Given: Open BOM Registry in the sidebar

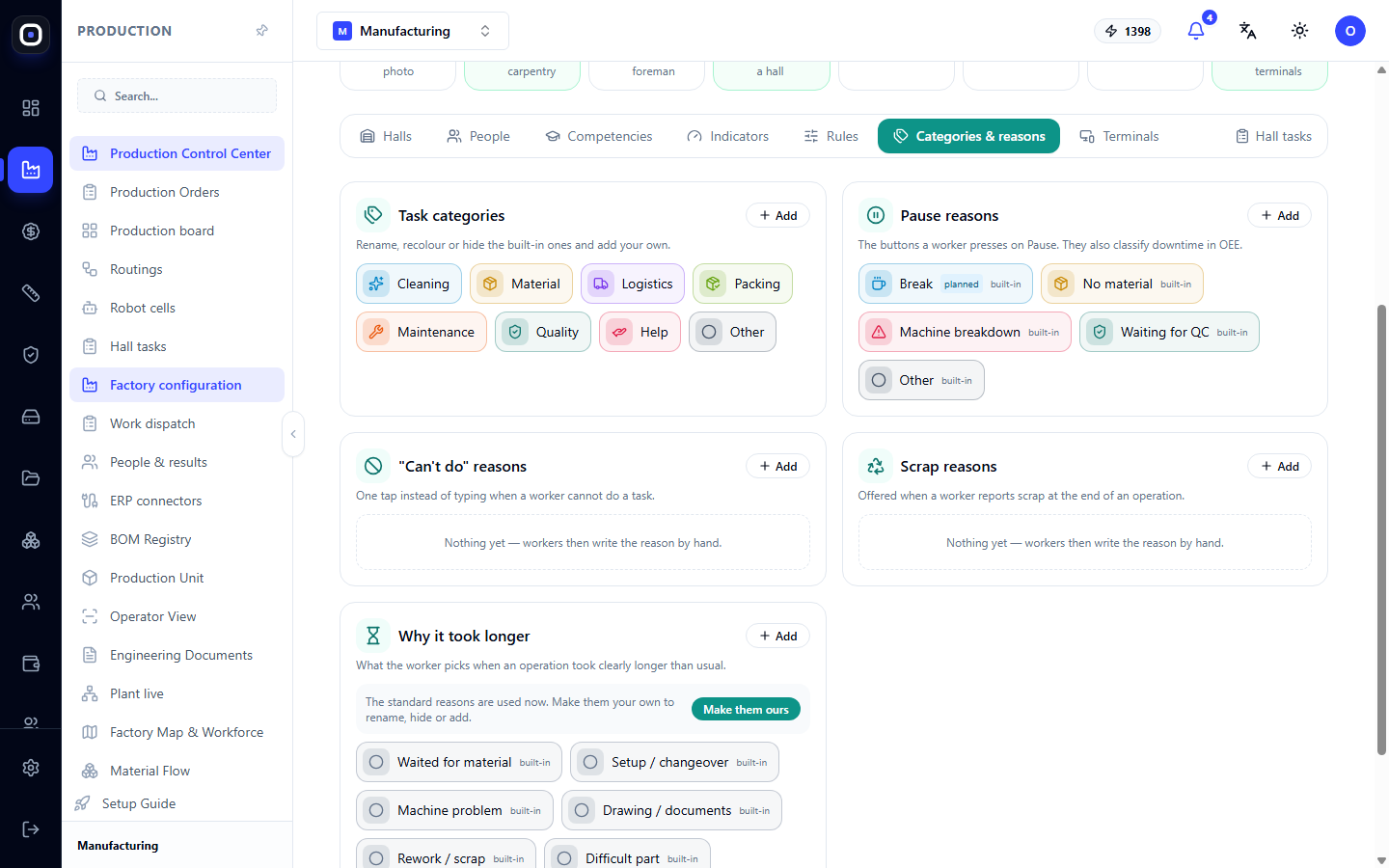Looking at the screenshot, I should tap(177, 539).
